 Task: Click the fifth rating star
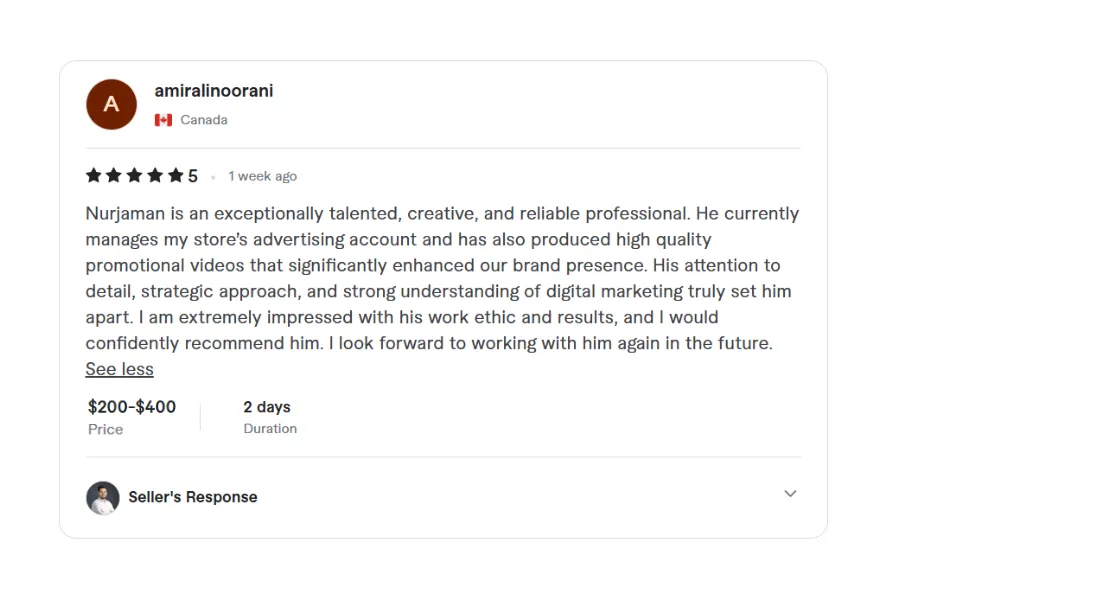click(176, 176)
